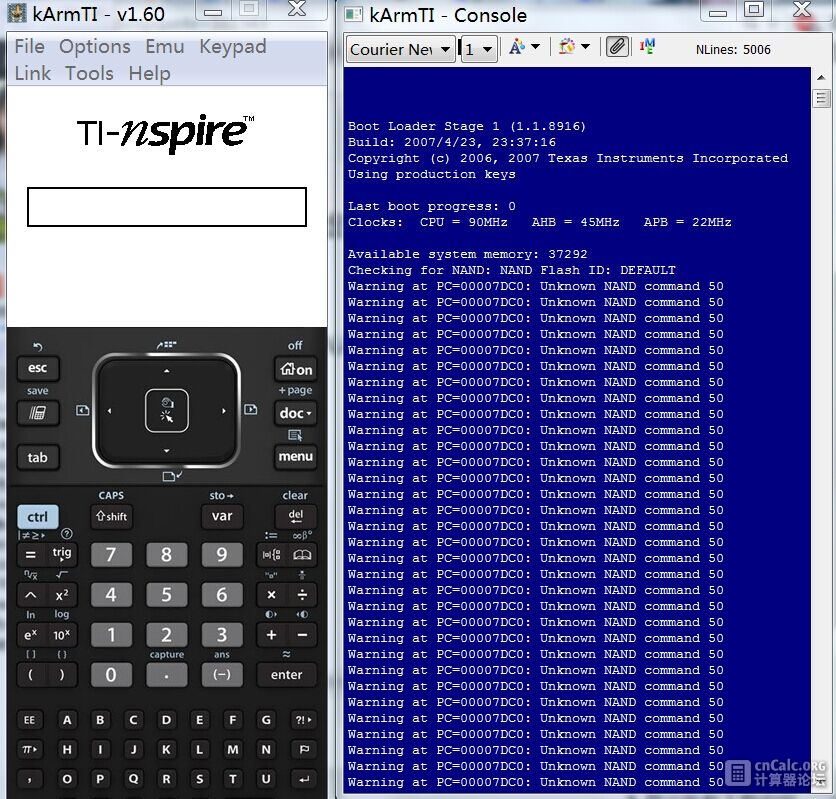Click the console vertical scrollbar thumb
This screenshot has height=799, width=836.
[x=821, y=98]
